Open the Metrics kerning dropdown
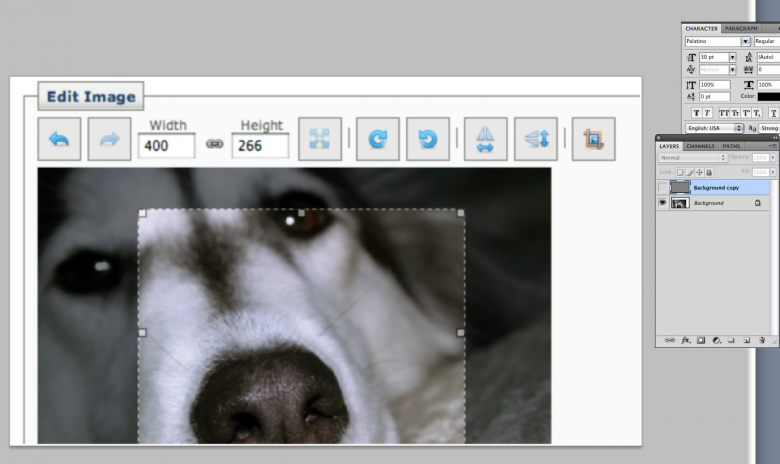 [732, 70]
